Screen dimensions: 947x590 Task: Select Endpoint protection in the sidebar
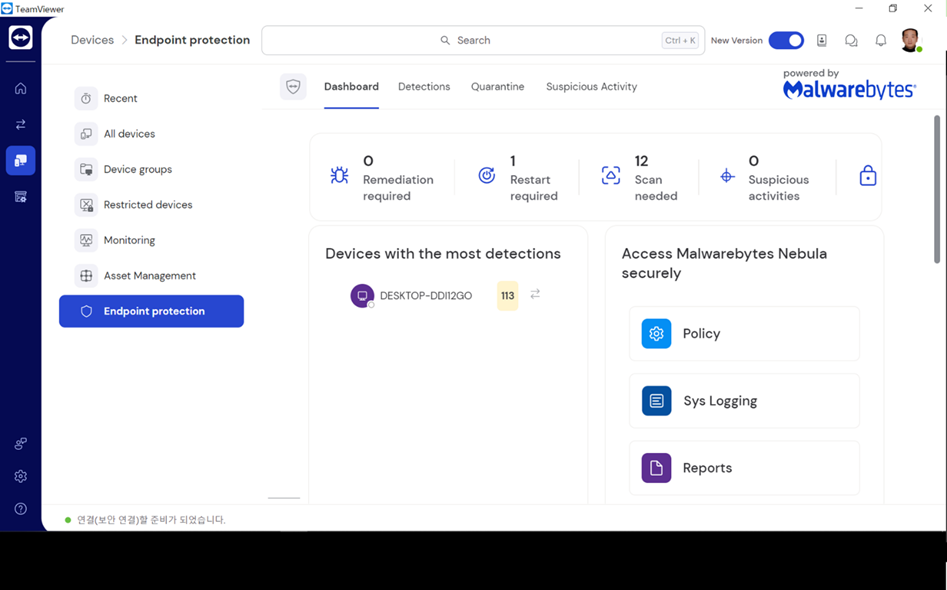(x=152, y=311)
